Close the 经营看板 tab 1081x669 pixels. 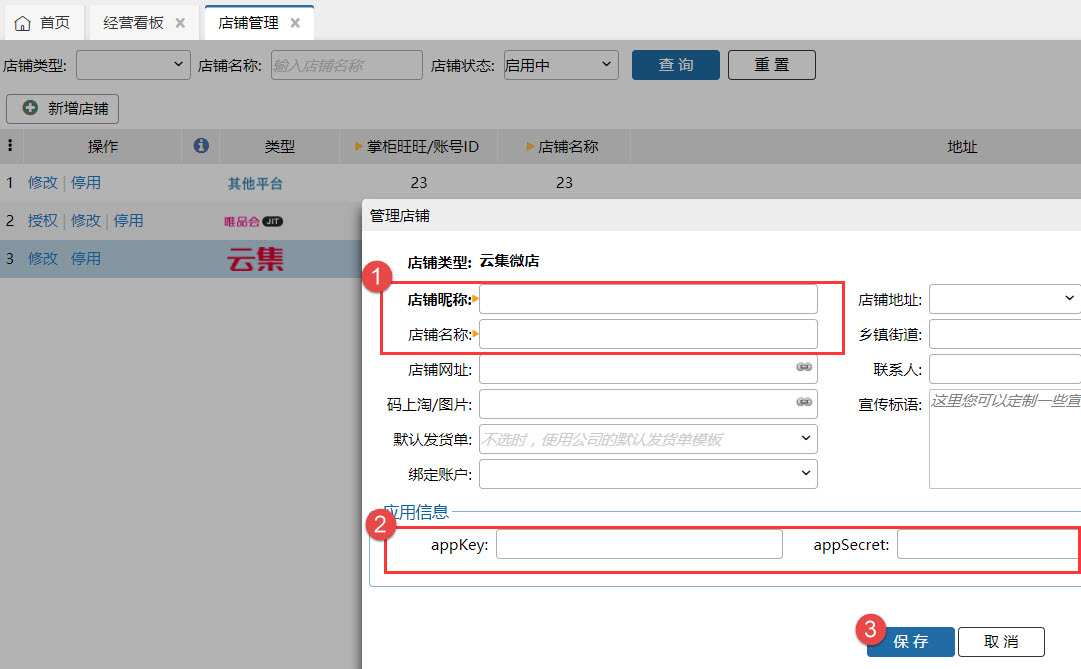coord(180,23)
